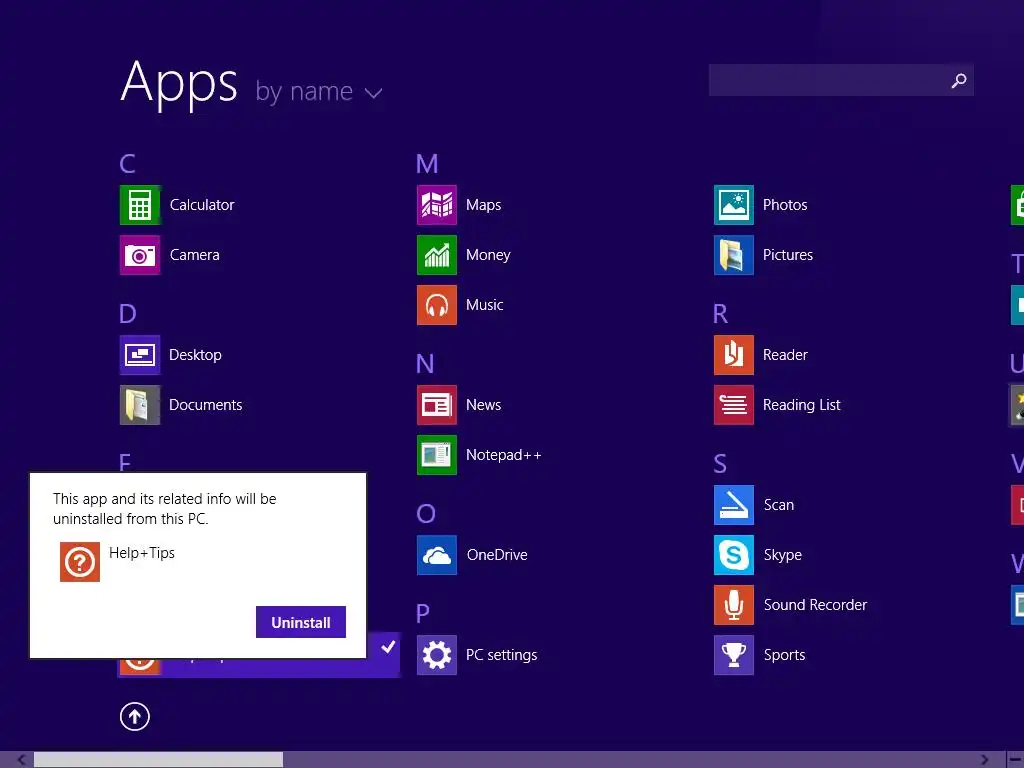Jump to letter R group header
This screenshot has height=768, width=1024.
click(720, 313)
